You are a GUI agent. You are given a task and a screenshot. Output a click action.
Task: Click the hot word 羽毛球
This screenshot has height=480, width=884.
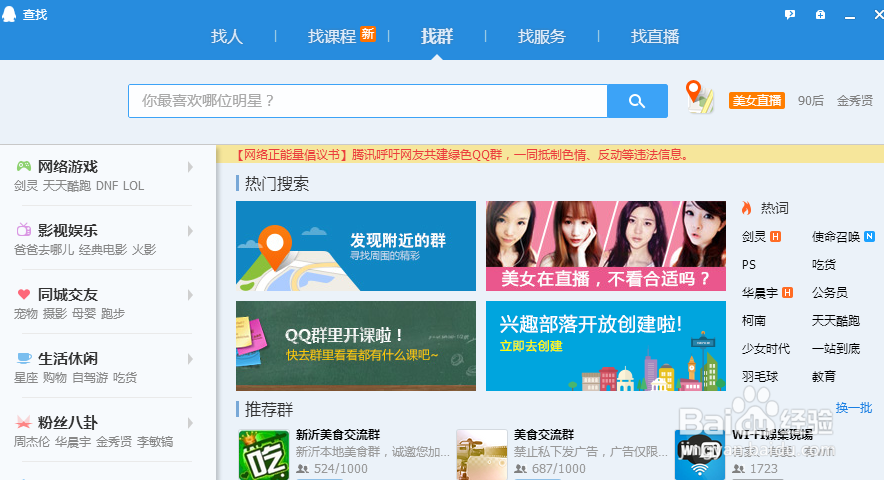pyautogui.click(x=760, y=376)
